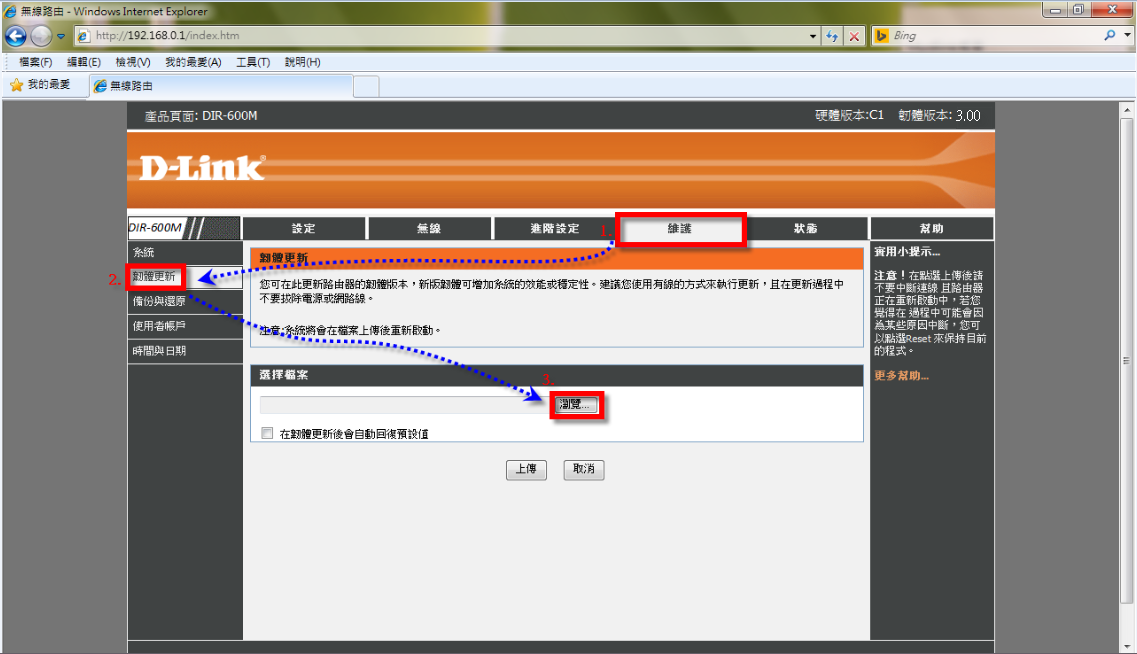Switch to the 維護 tab

click(x=680, y=229)
